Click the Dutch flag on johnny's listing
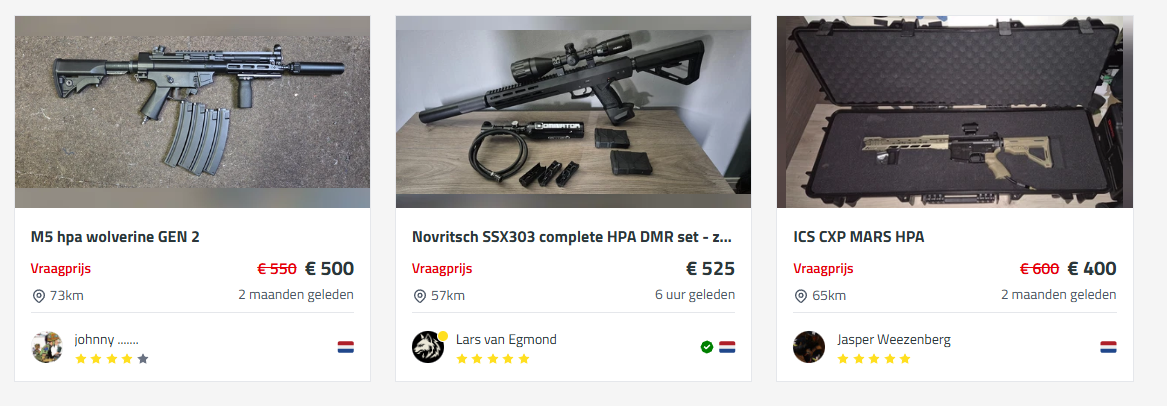The width and height of the screenshot is (1167, 406). pyautogui.click(x=345, y=347)
